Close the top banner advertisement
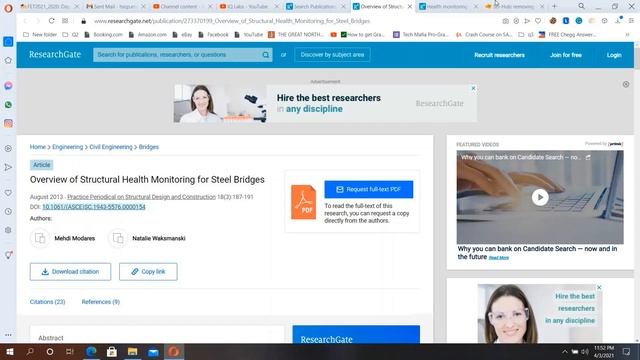This screenshot has width=640, height=360. tap(473, 88)
